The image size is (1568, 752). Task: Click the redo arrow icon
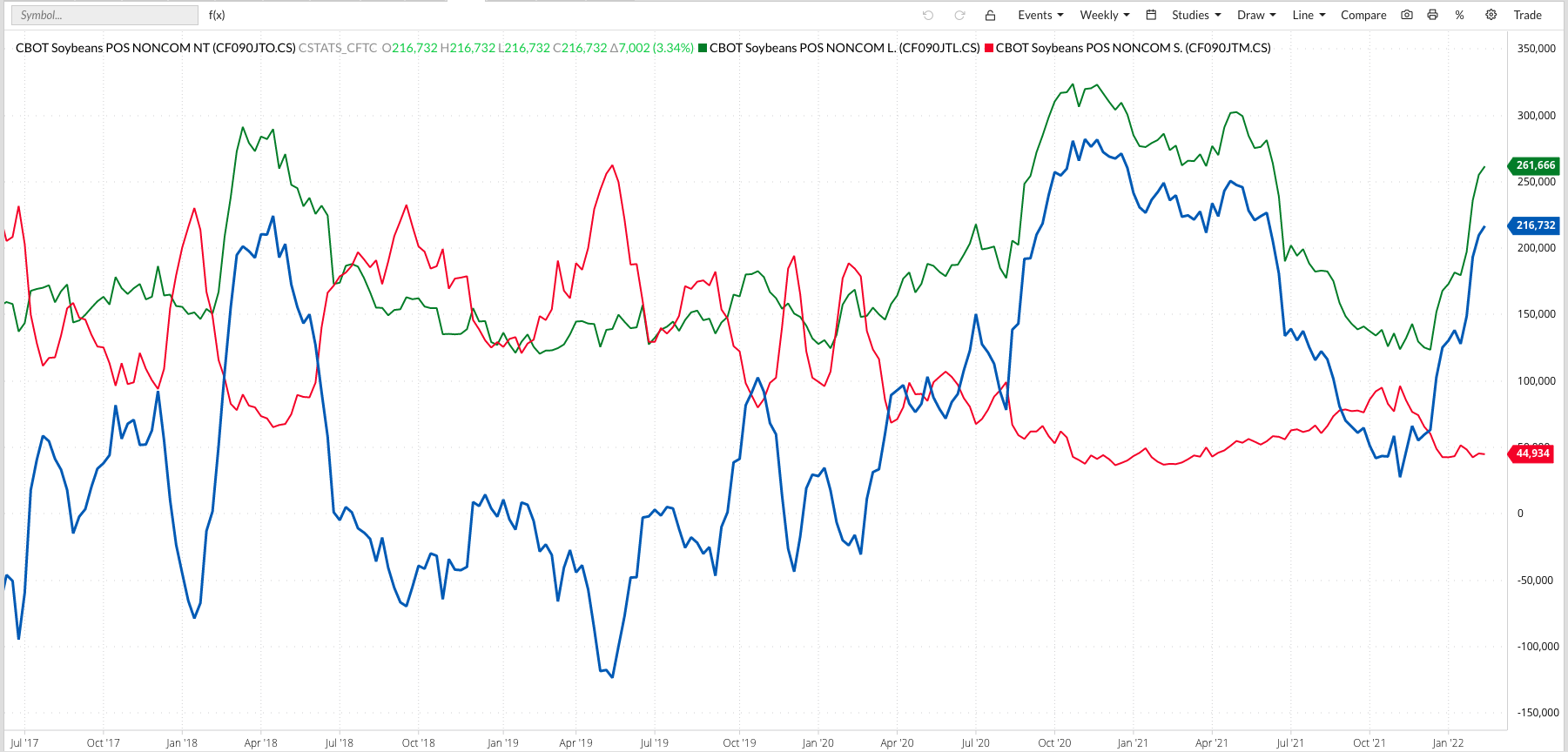(x=959, y=15)
